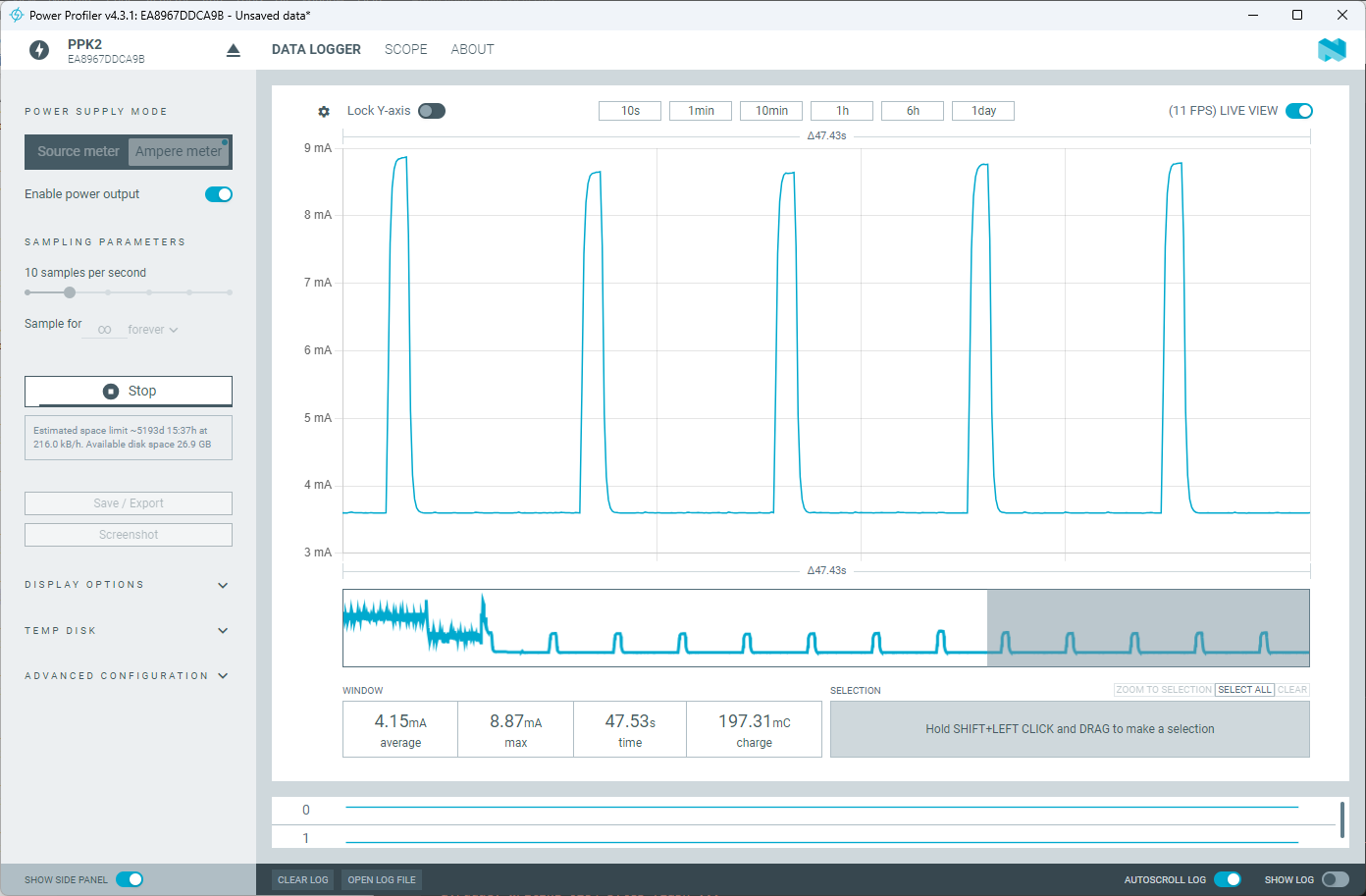Toggle the Lock Y-axis switch
Screen dimensions: 1366x896
pyautogui.click(x=432, y=111)
